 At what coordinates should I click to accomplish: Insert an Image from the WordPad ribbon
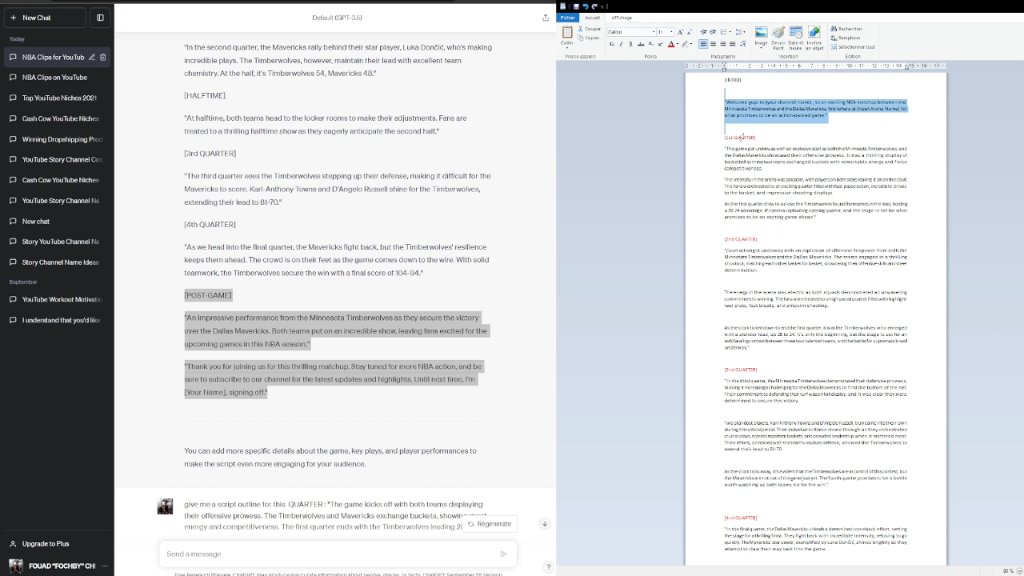761,38
